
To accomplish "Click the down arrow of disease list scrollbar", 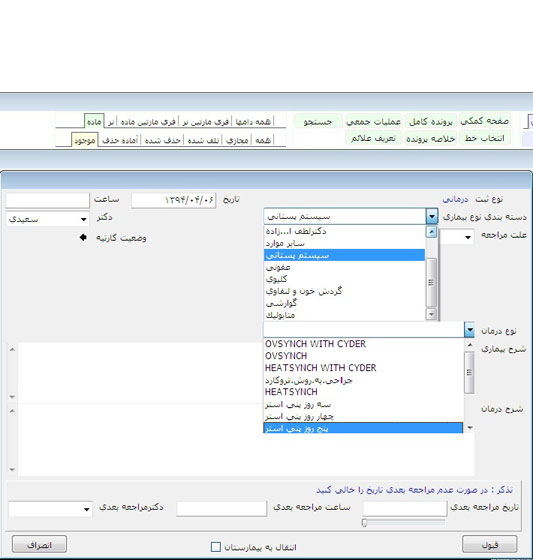I will [x=432, y=314].
